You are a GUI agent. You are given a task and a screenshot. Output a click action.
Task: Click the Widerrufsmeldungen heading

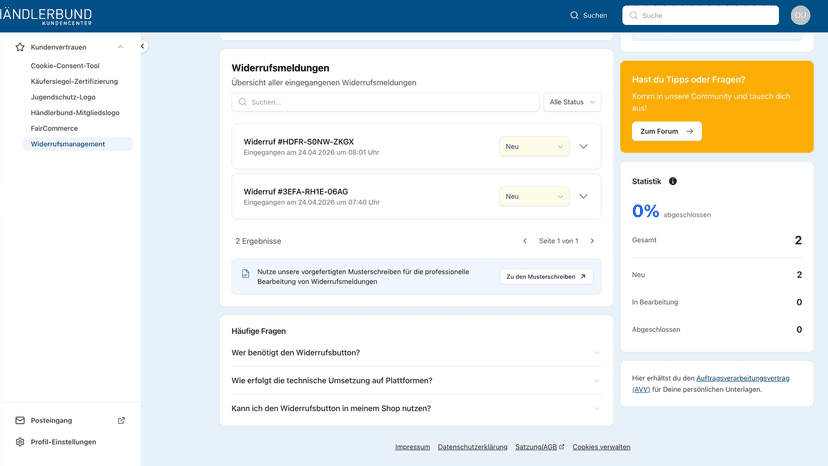tap(280, 68)
